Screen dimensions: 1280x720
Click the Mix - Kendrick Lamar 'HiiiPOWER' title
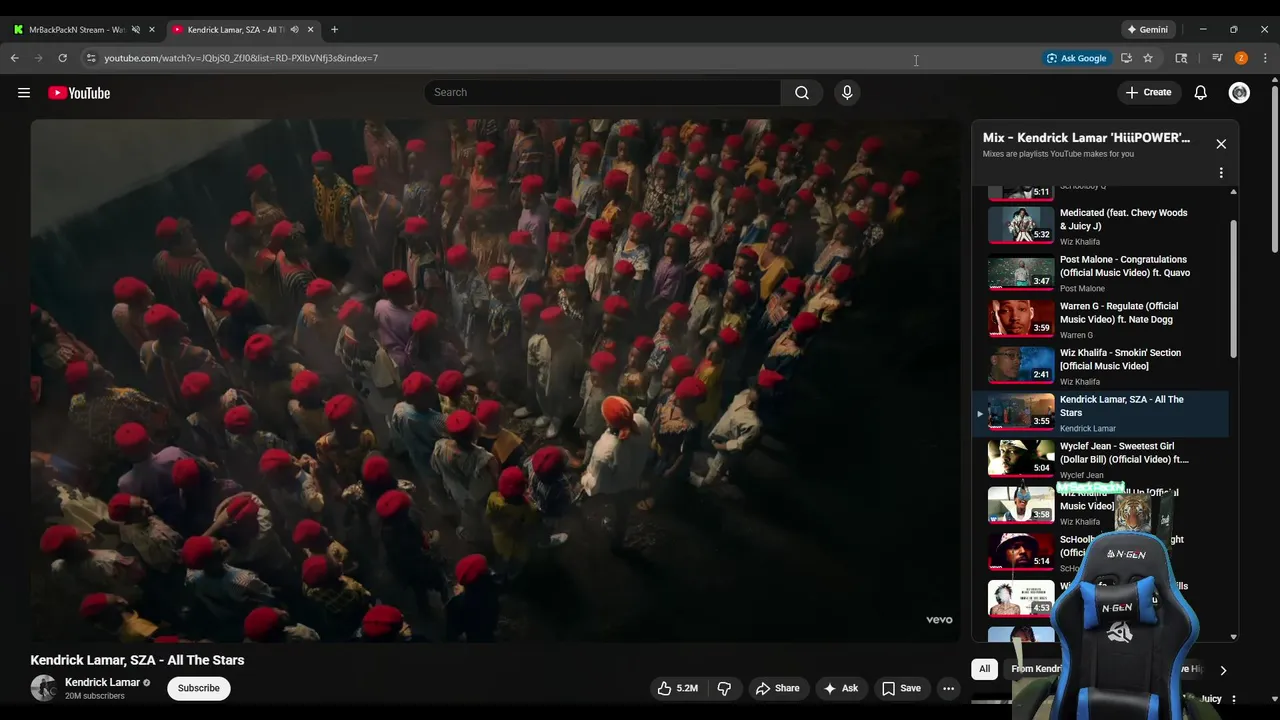tap(1086, 138)
